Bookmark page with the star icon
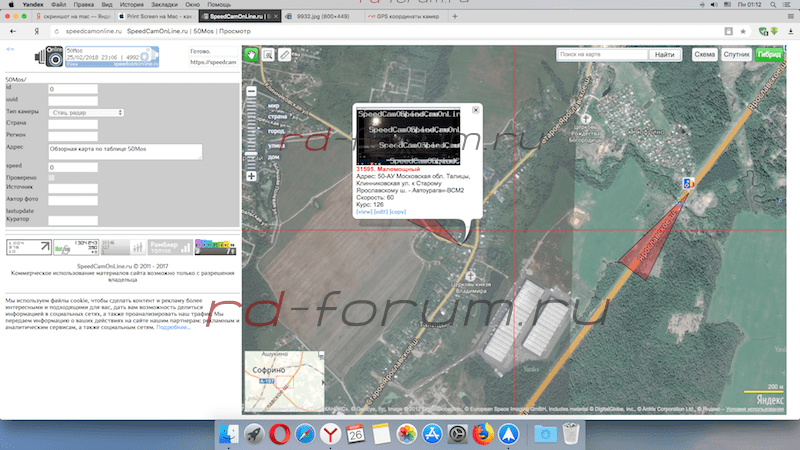Viewport: 800px width, 450px height. point(743,31)
